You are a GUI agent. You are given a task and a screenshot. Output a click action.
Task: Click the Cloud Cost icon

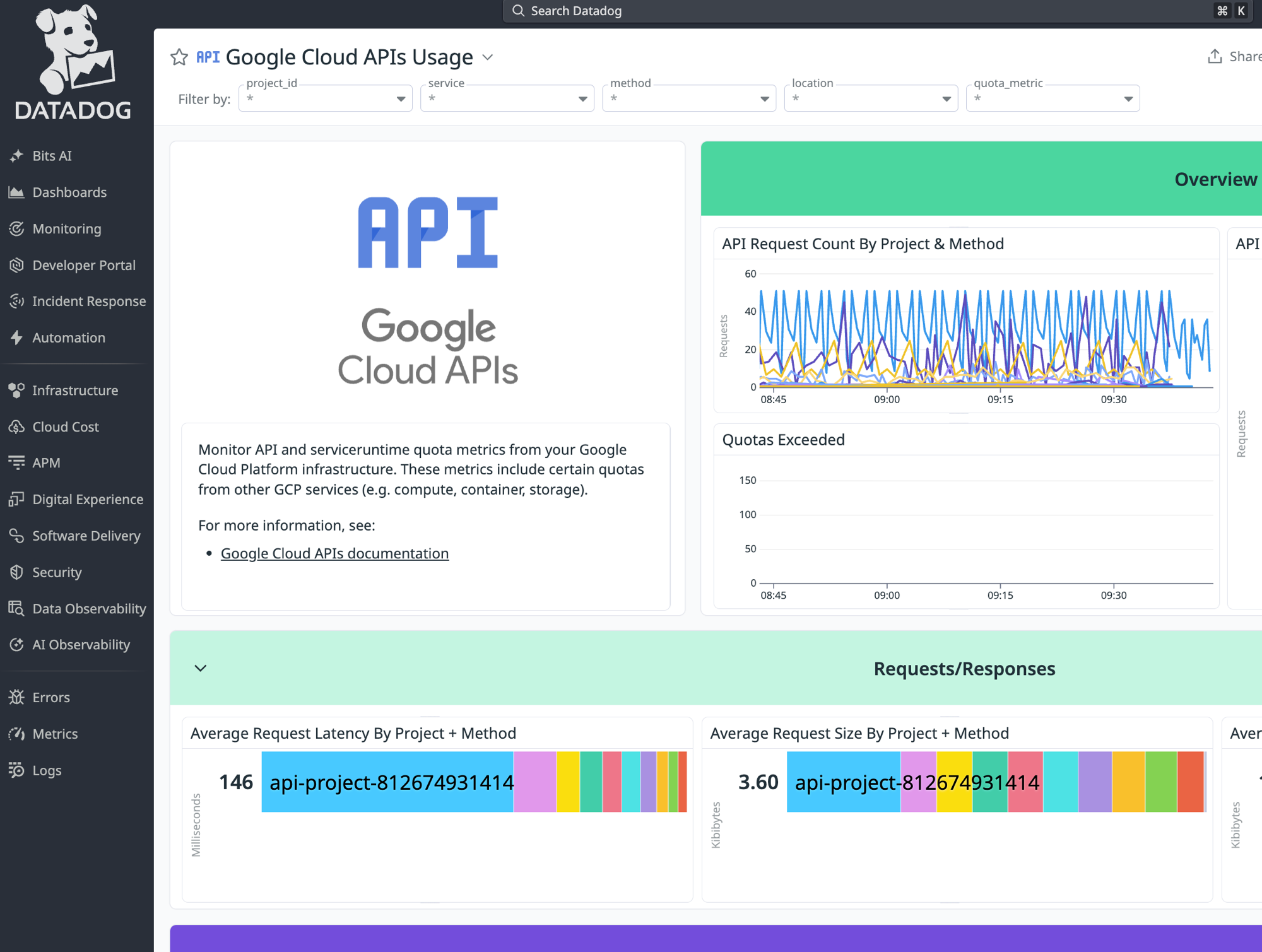point(17,427)
